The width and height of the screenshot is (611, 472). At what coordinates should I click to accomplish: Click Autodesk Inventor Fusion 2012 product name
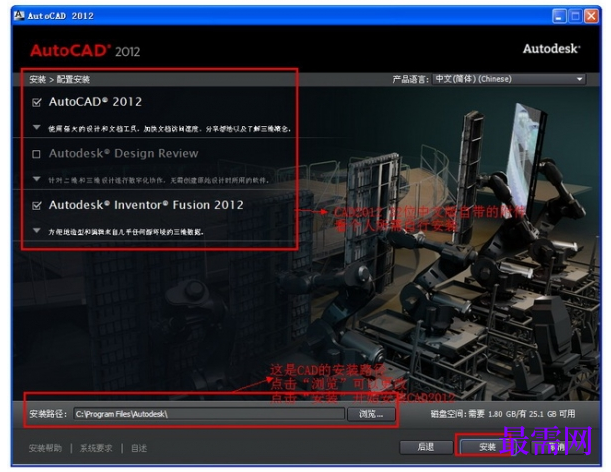click(146, 205)
